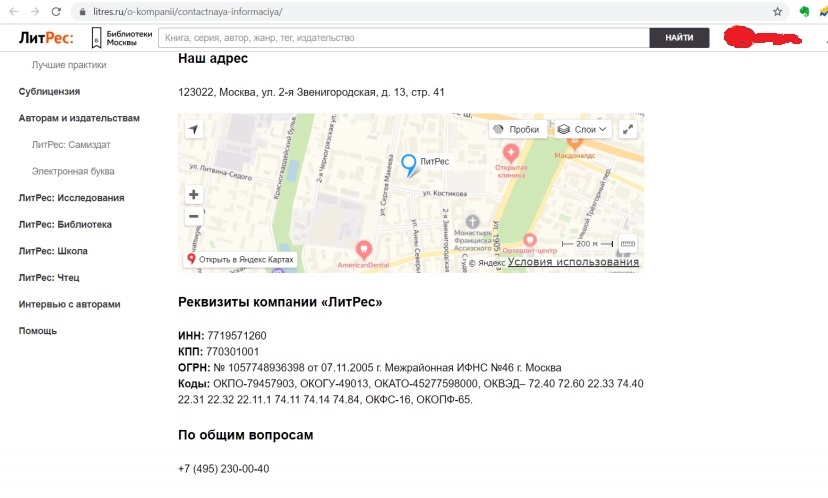Toggle Пробки traffic layer on map
This screenshot has height=498, width=828.
point(518,129)
